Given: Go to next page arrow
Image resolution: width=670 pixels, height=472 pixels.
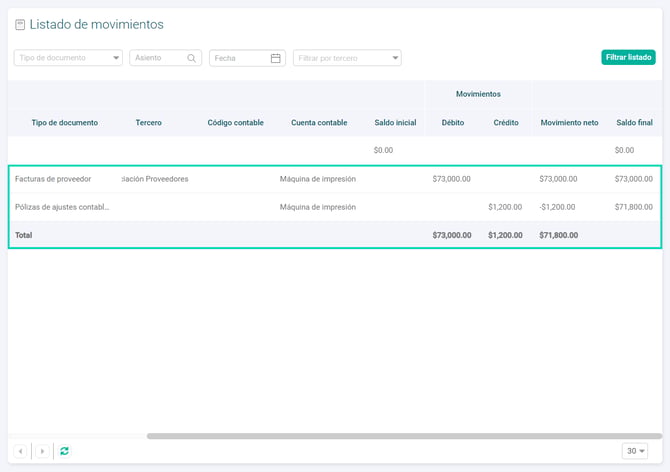Looking at the screenshot, I should 42,451.
